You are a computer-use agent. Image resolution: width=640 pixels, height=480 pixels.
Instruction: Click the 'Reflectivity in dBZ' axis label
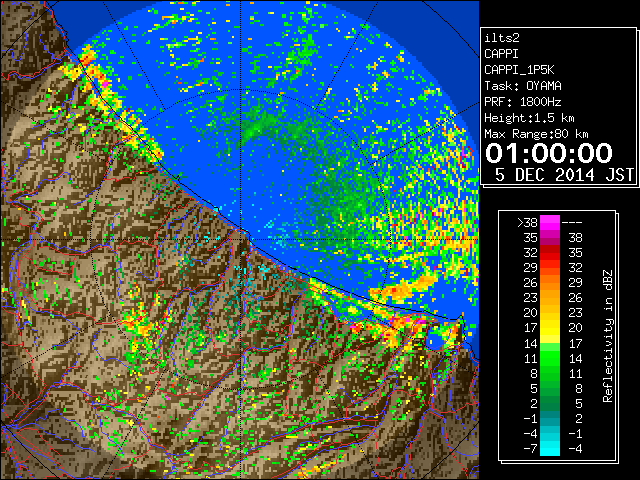tap(608, 336)
